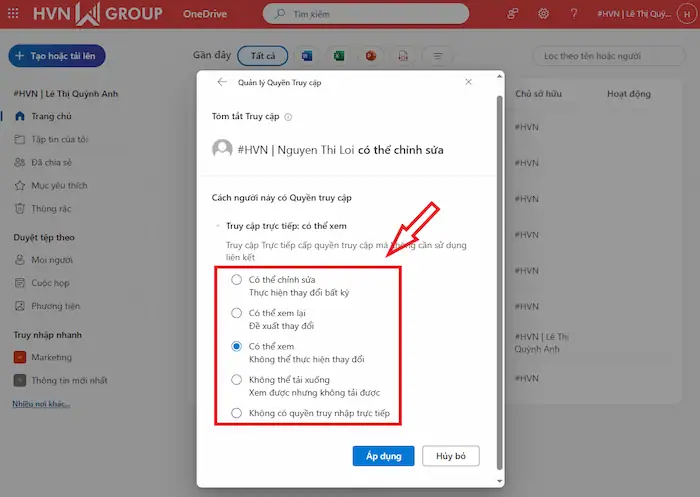Open the app launcher grid icon

tap(13, 13)
